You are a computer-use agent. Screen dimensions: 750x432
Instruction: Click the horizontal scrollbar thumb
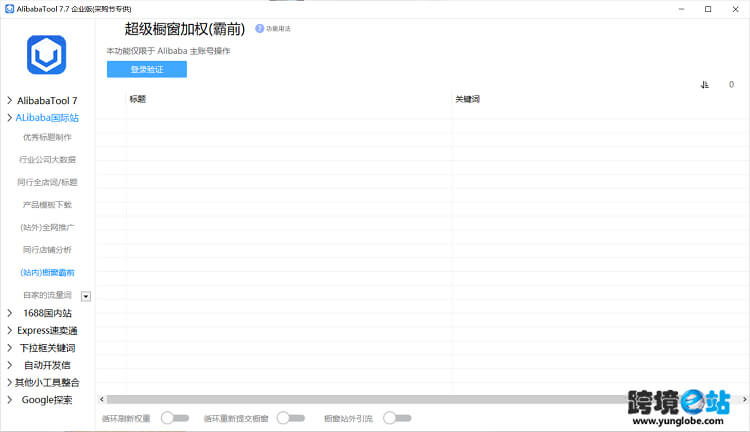[367, 399]
